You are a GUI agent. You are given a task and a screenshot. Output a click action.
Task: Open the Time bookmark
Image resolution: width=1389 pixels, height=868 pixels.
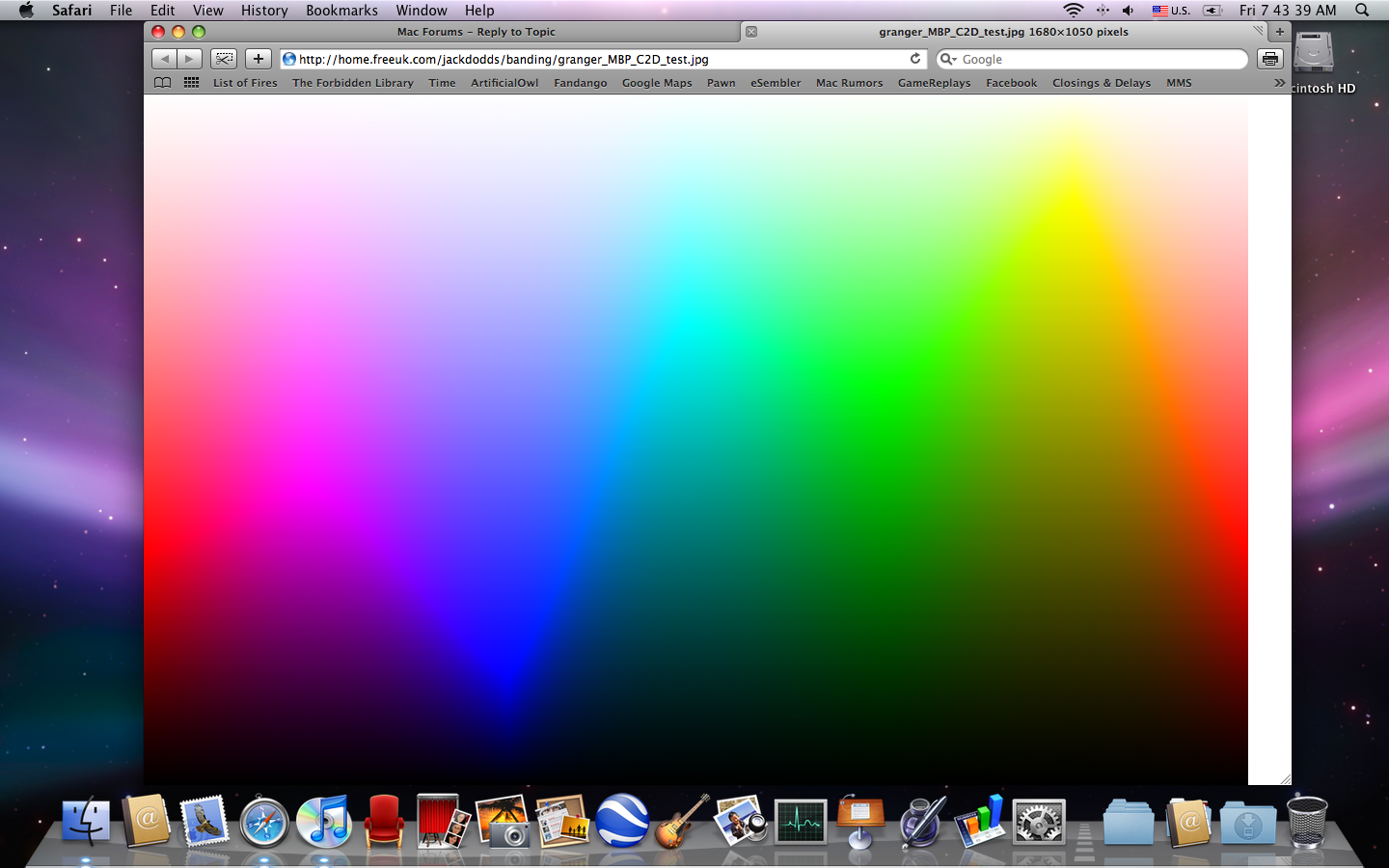pos(442,83)
